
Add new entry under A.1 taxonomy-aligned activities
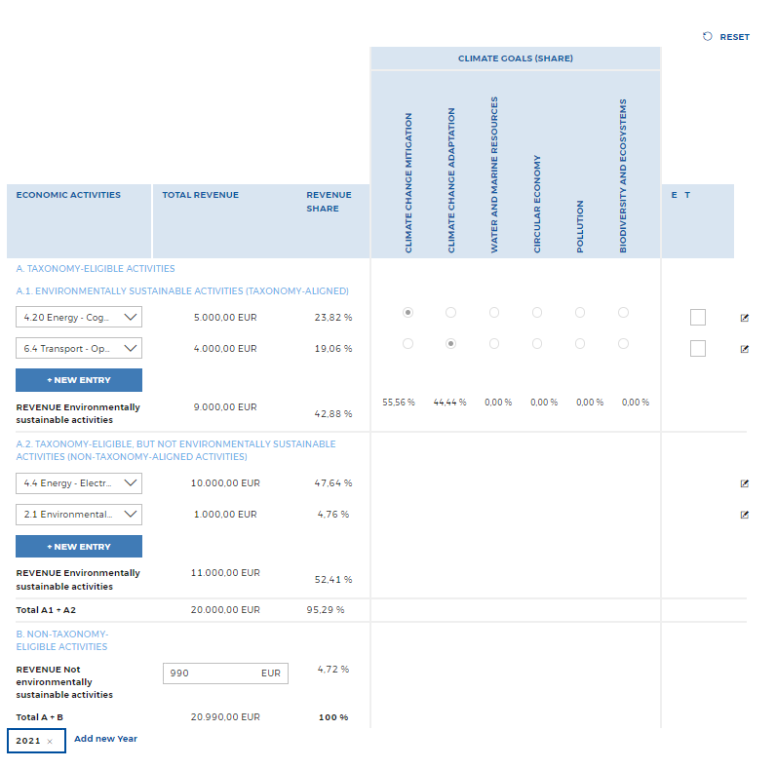pyautogui.click(x=79, y=380)
